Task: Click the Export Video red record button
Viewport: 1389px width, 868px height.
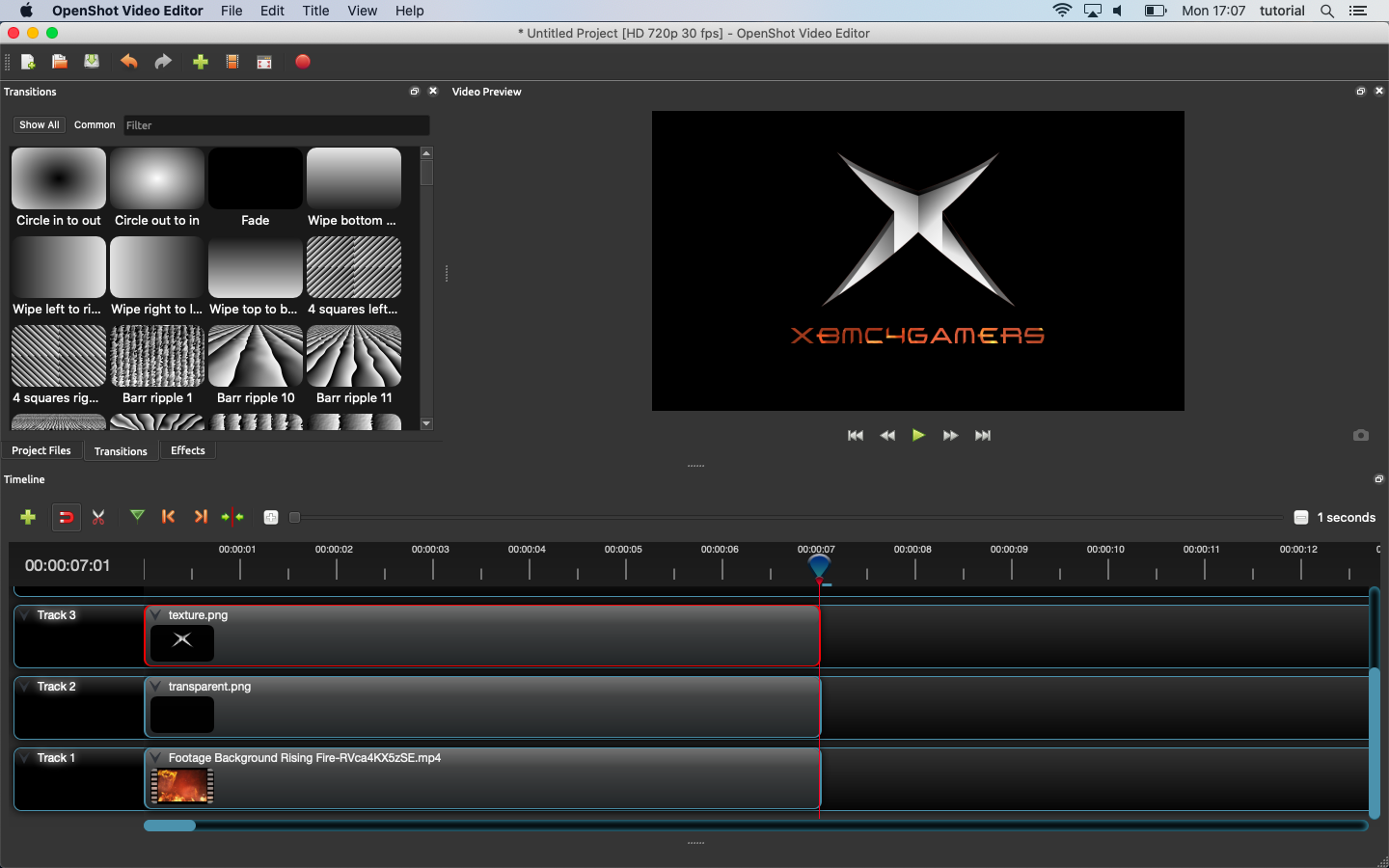Action: (x=303, y=62)
